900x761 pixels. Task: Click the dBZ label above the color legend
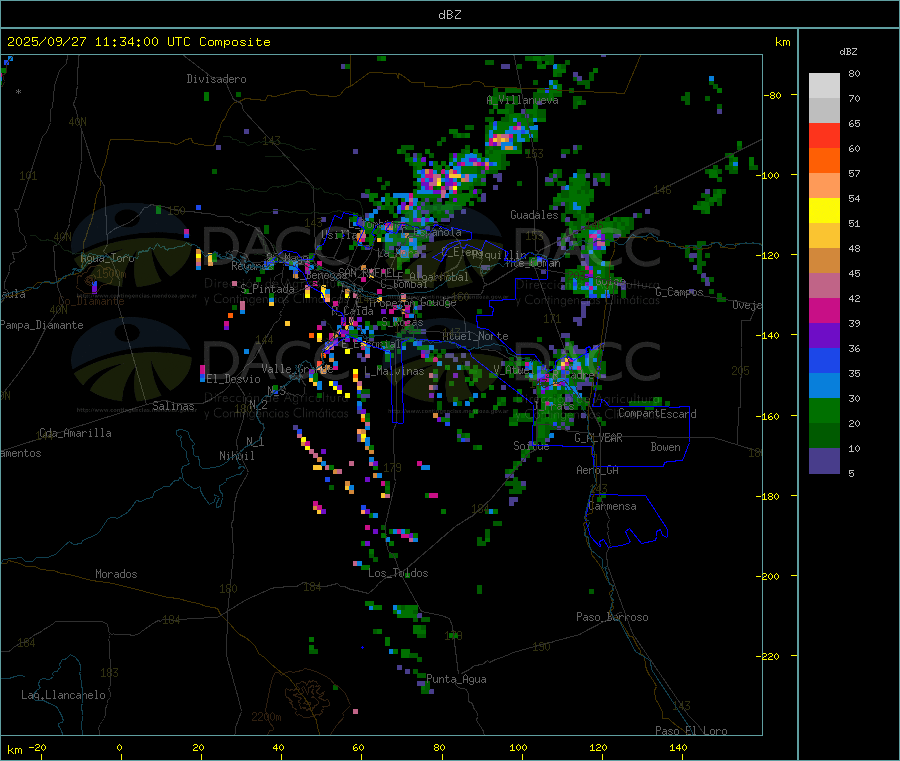click(848, 52)
